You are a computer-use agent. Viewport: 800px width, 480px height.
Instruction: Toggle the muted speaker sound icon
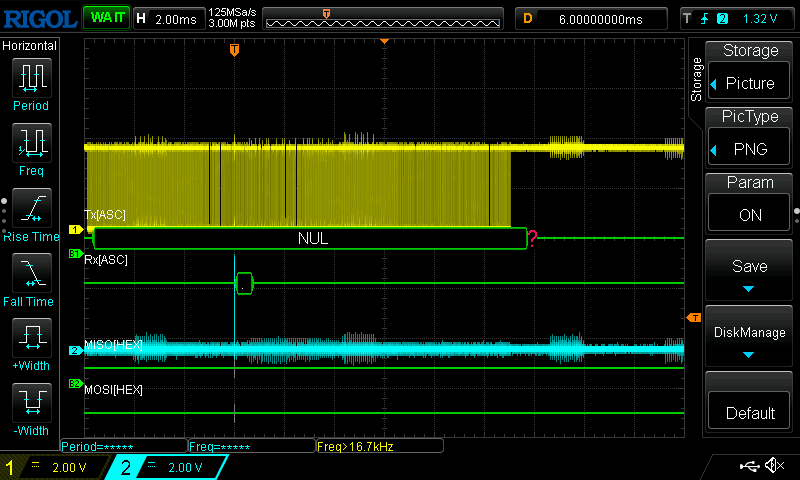coord(774,466)
